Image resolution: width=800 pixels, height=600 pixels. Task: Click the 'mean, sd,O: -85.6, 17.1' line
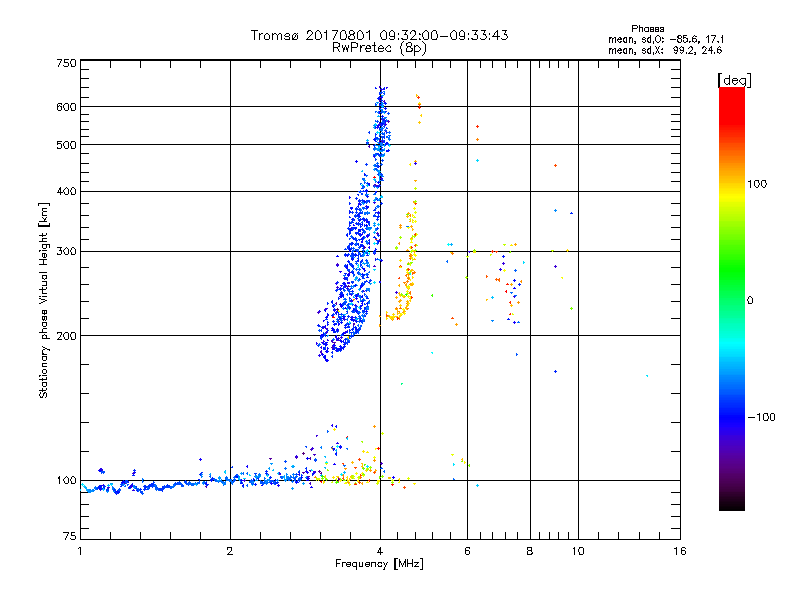666,39
